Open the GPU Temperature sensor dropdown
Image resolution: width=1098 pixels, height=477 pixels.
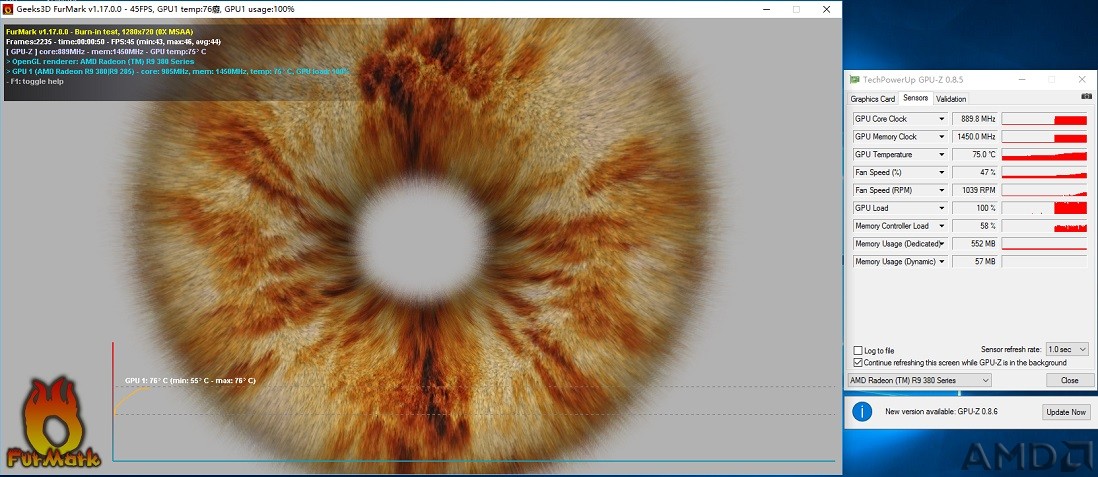tap(942, 155)
